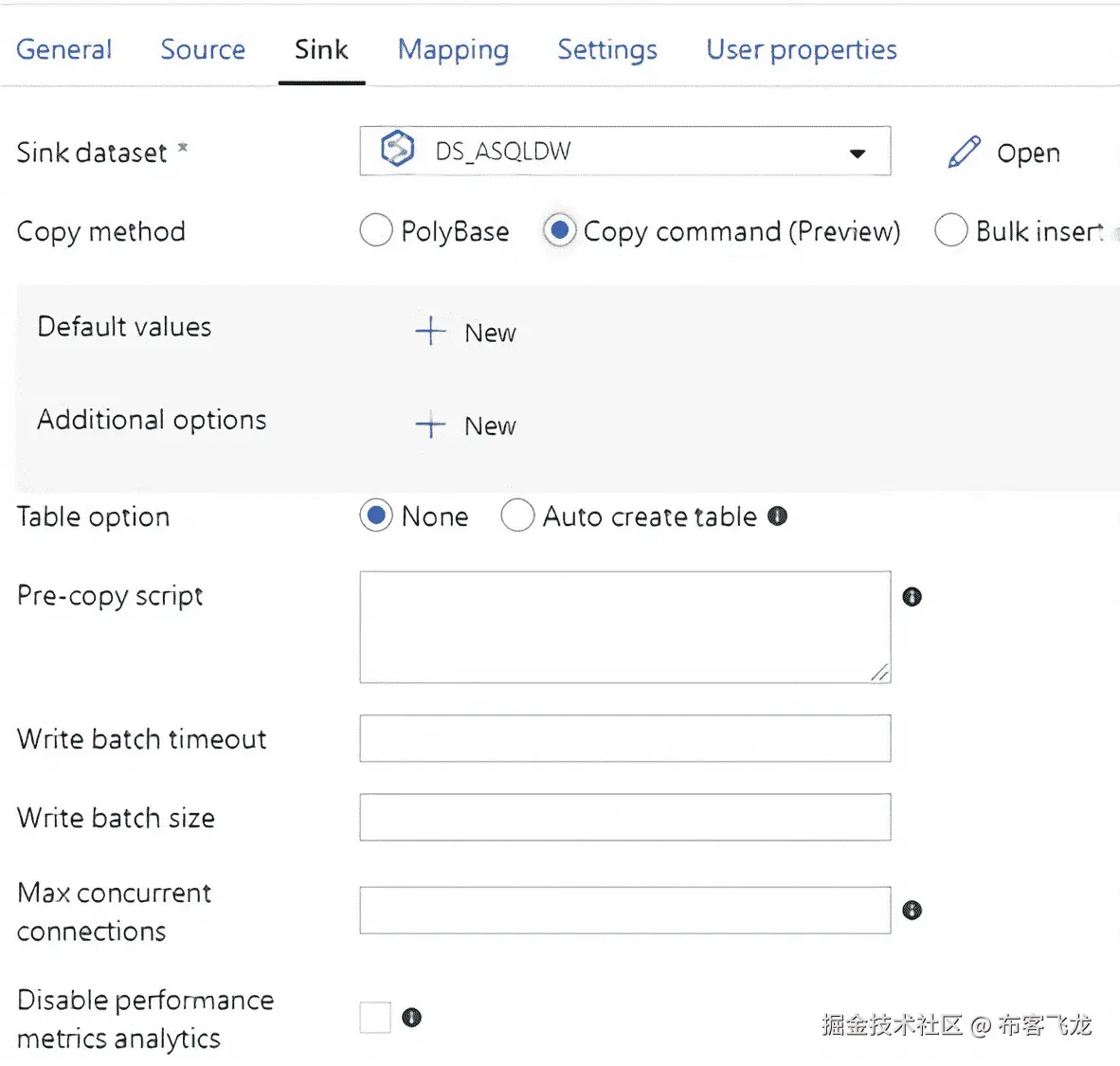This screenshot has height=1066, width=1120.
Task: Click the Write batch timeout field
Action: 624,738
